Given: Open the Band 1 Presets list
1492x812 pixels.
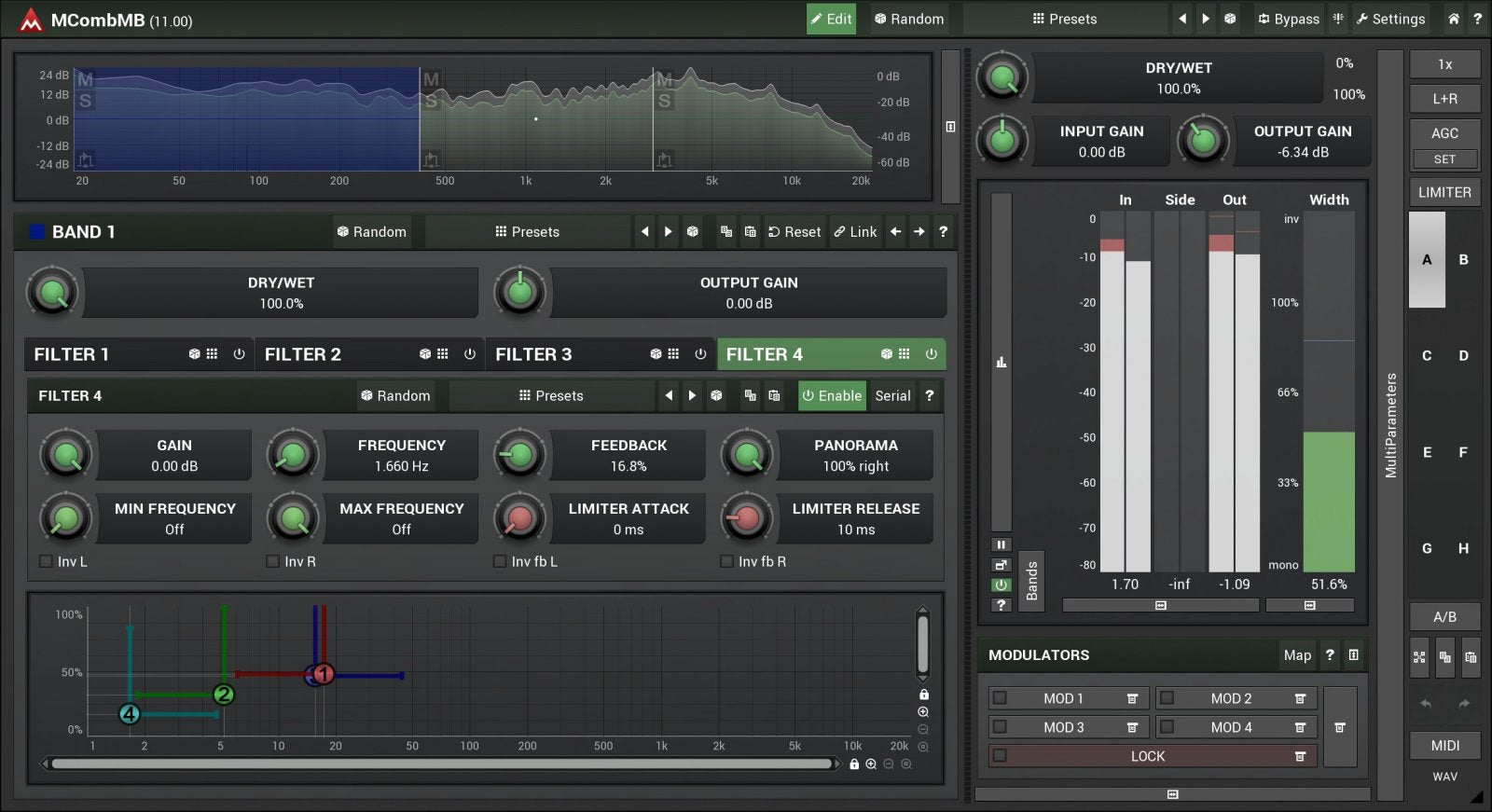Looking at the screenshot, I should (x=527, y=232).
